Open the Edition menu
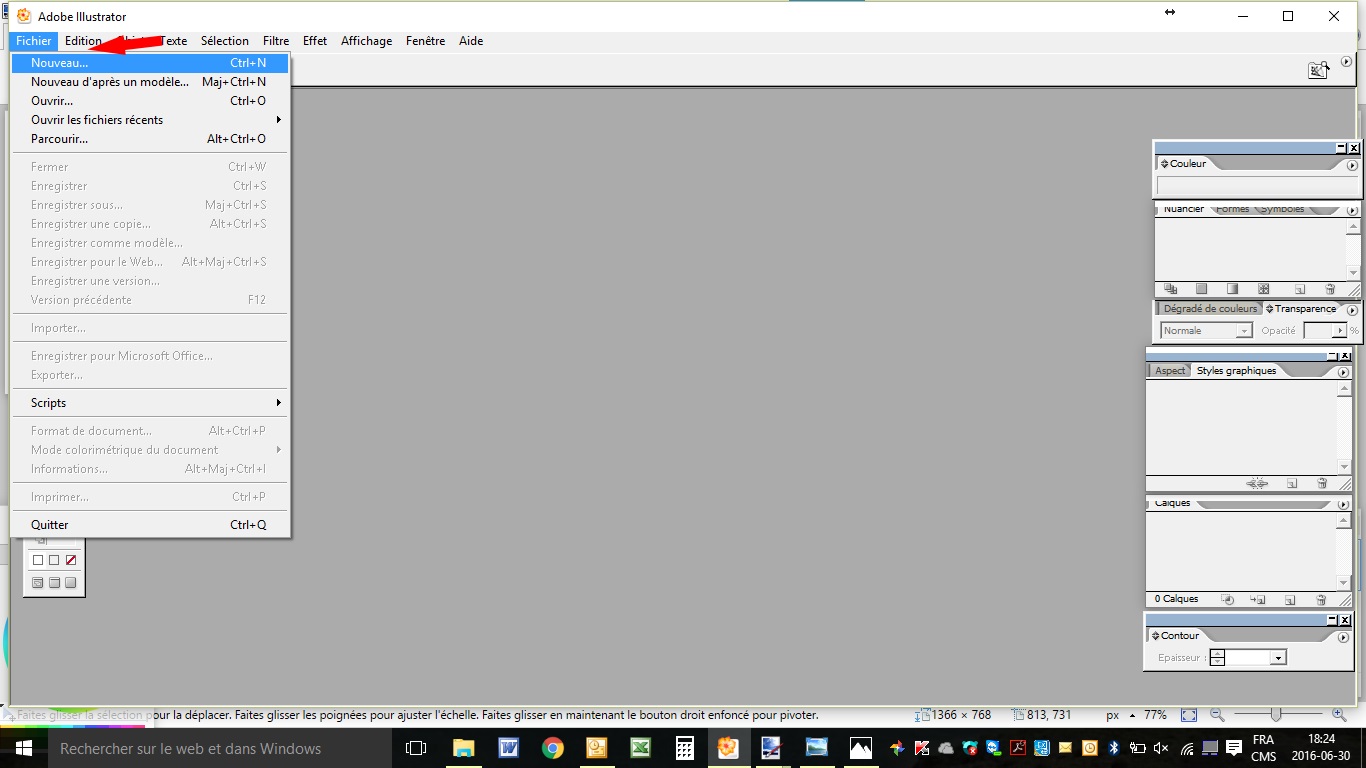 coord(83,41)
